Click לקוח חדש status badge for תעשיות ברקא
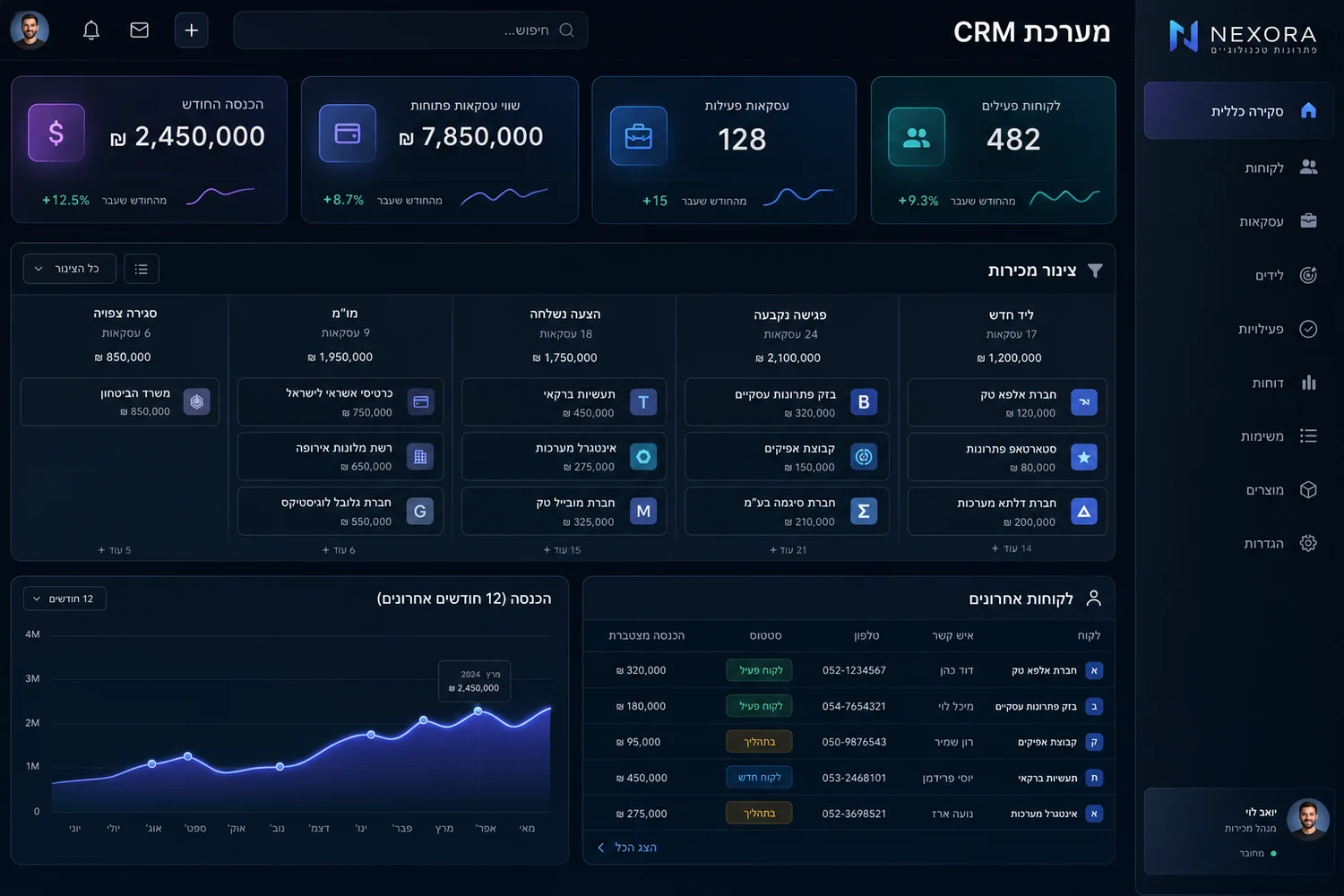The width and height of the screenshot is (1344, 896). [x=759, y=778]
